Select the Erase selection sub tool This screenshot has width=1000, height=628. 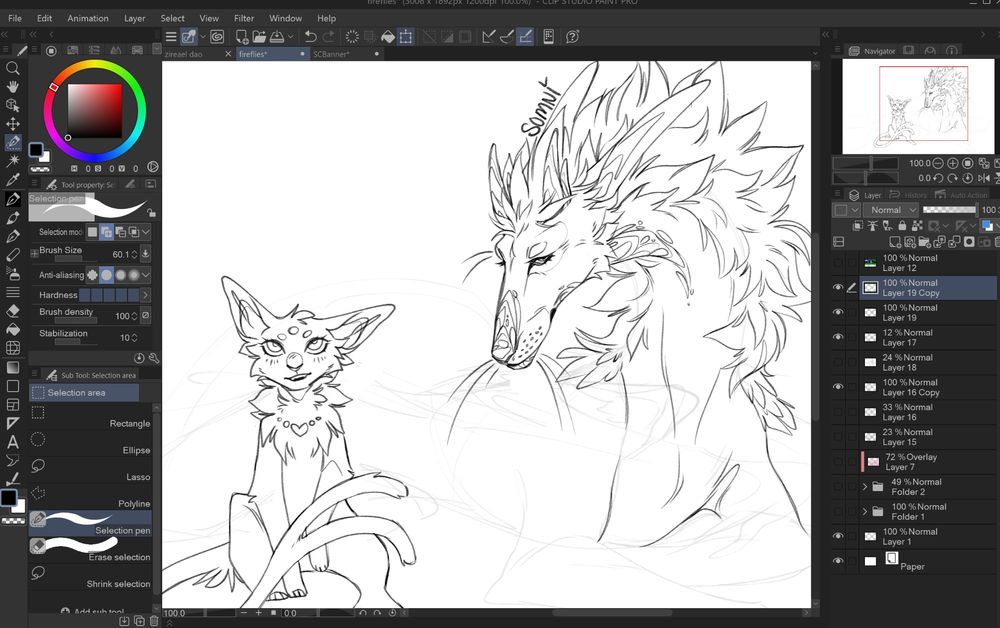(90, 550)
